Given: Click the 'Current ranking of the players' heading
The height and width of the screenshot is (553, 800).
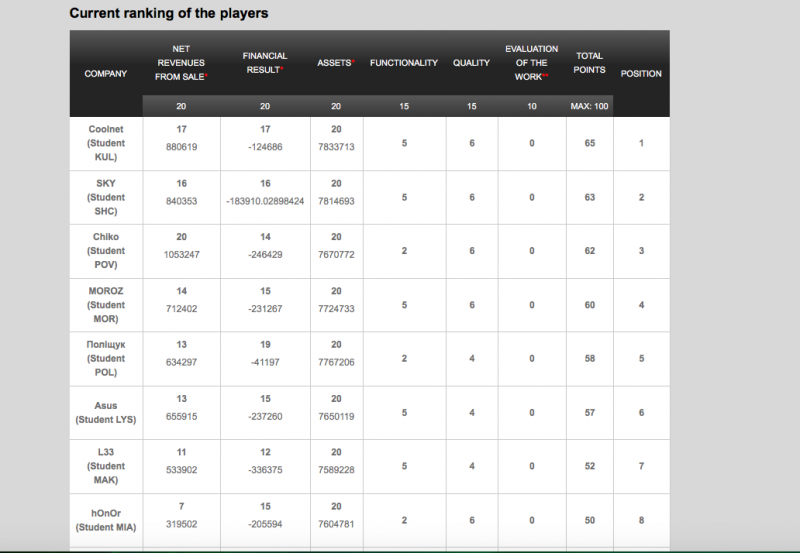Looking at the screenshot, I should point(168,14).
